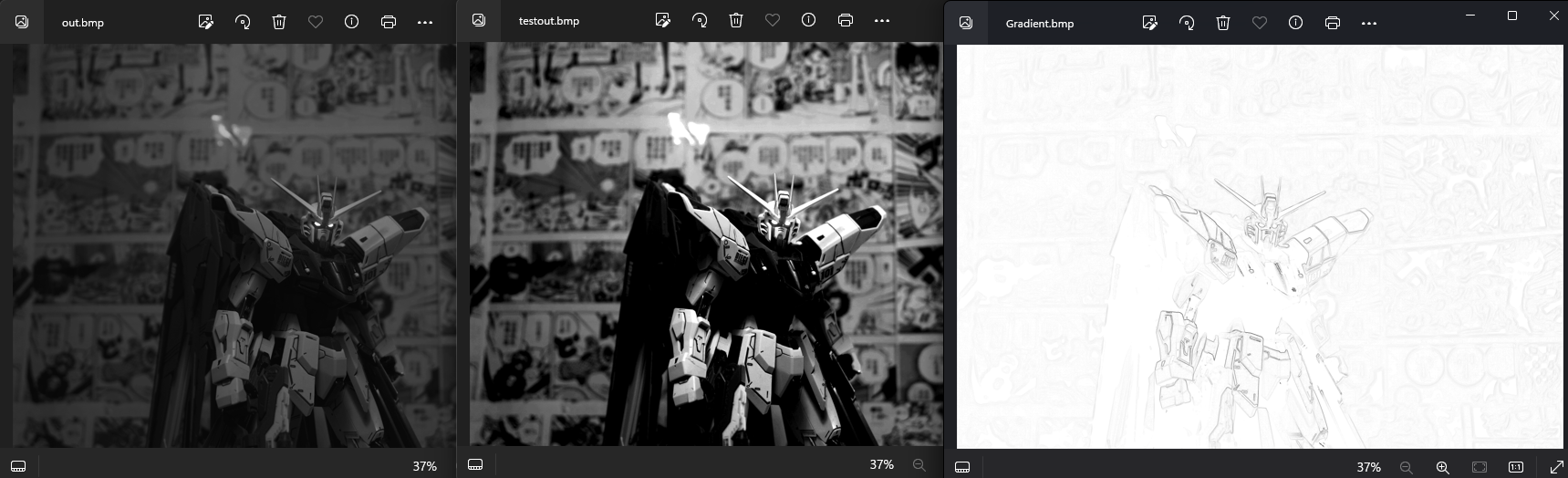Rotate the image in out.bmp window
Screen dimensions: 1568x478
(243, 22)
